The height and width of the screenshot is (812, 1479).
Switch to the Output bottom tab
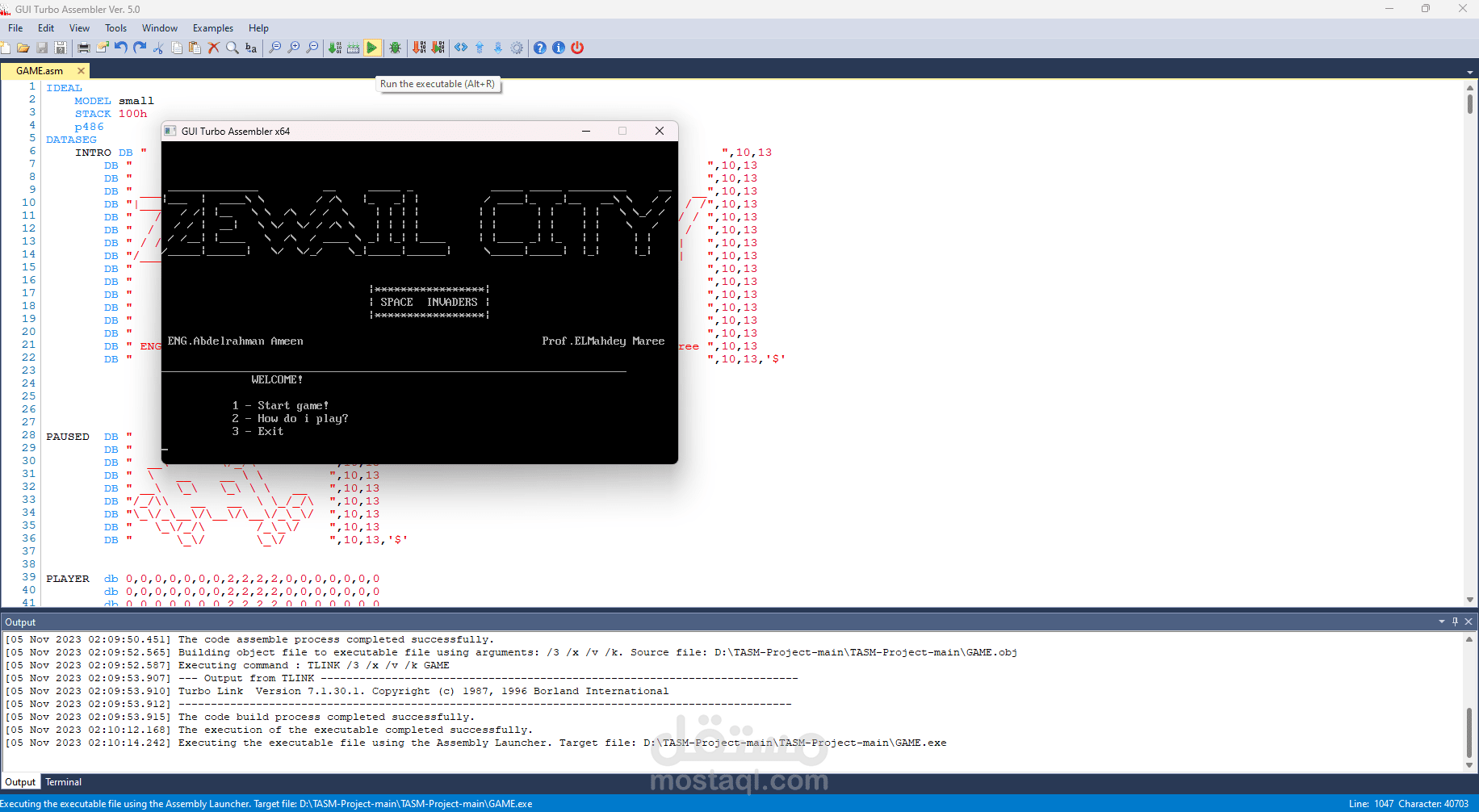[x=20, y=782]
